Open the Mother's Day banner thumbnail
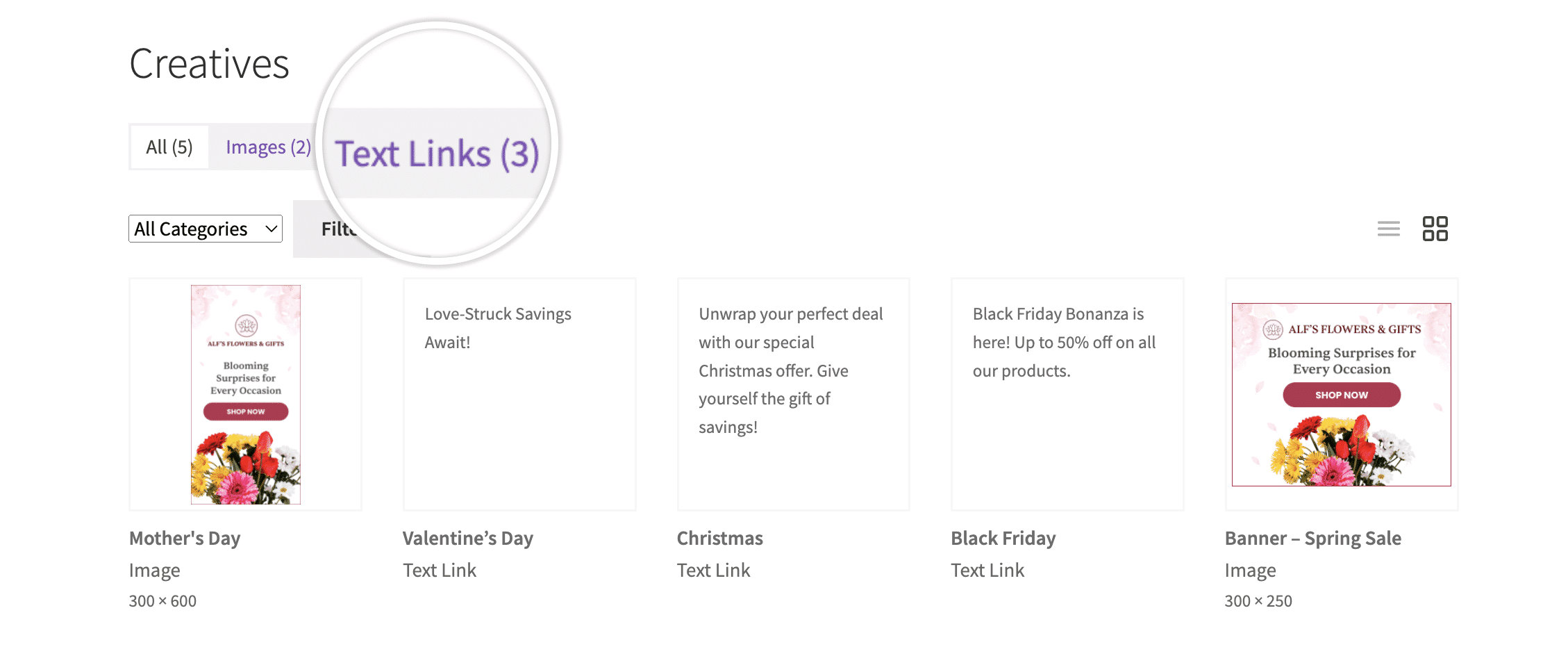 pos(246,394)
